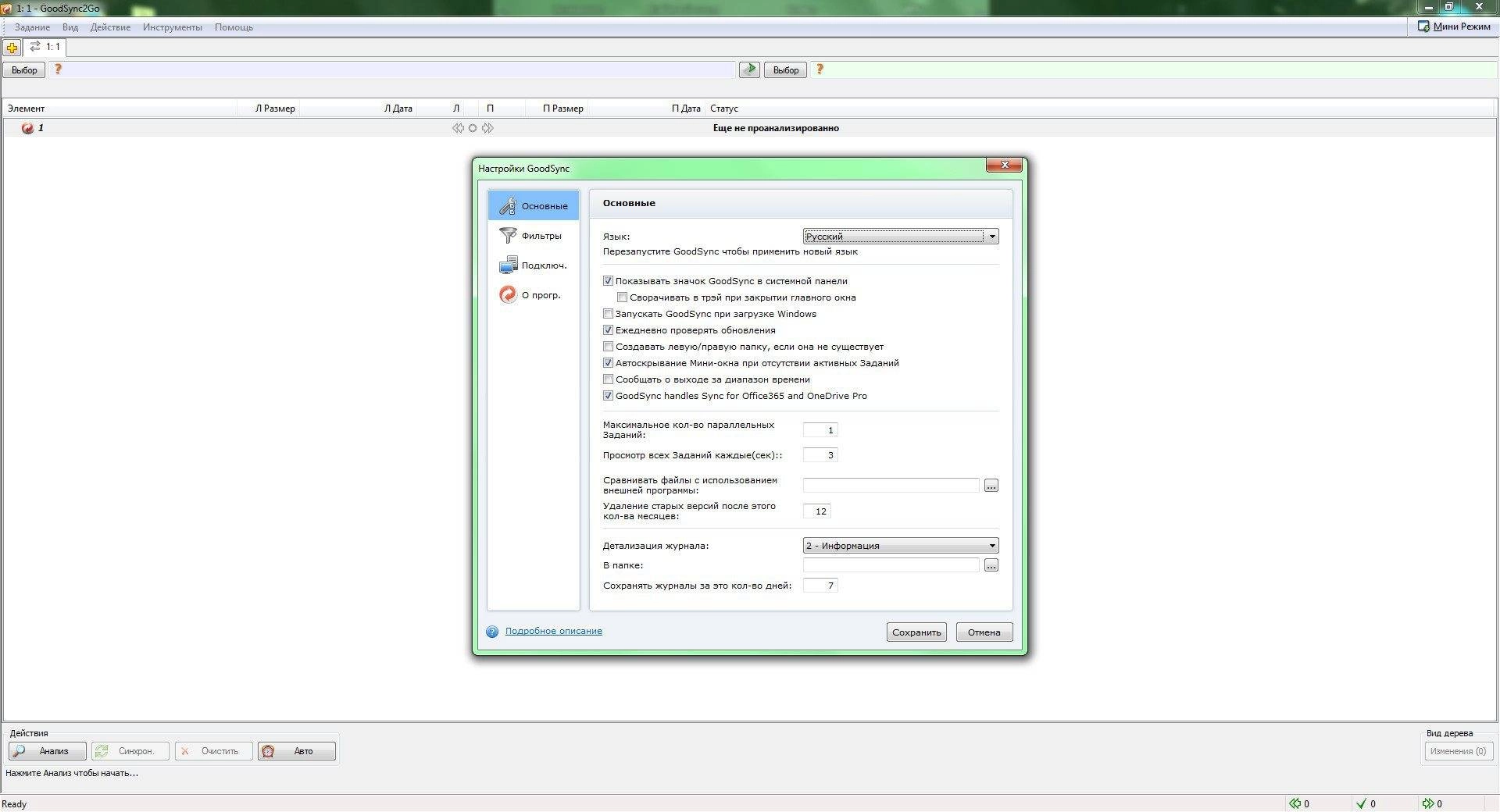
Task: Click the sync left arrows icon in row 1
Action: click(458, 128)
